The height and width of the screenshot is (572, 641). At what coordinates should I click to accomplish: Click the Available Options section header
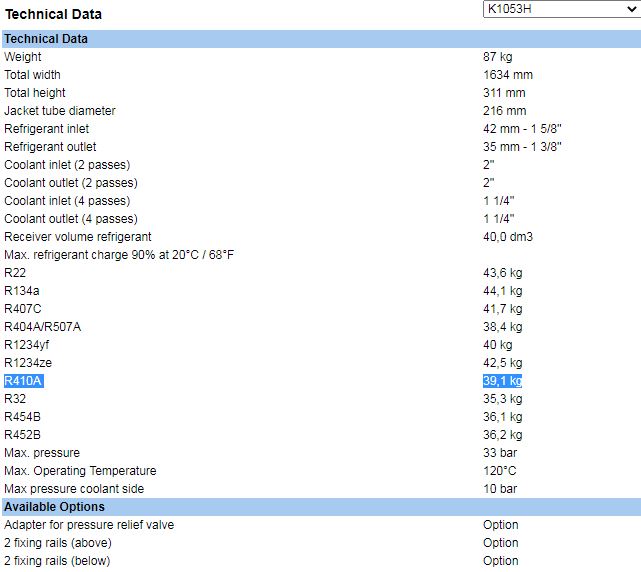(x=54, y=507)
